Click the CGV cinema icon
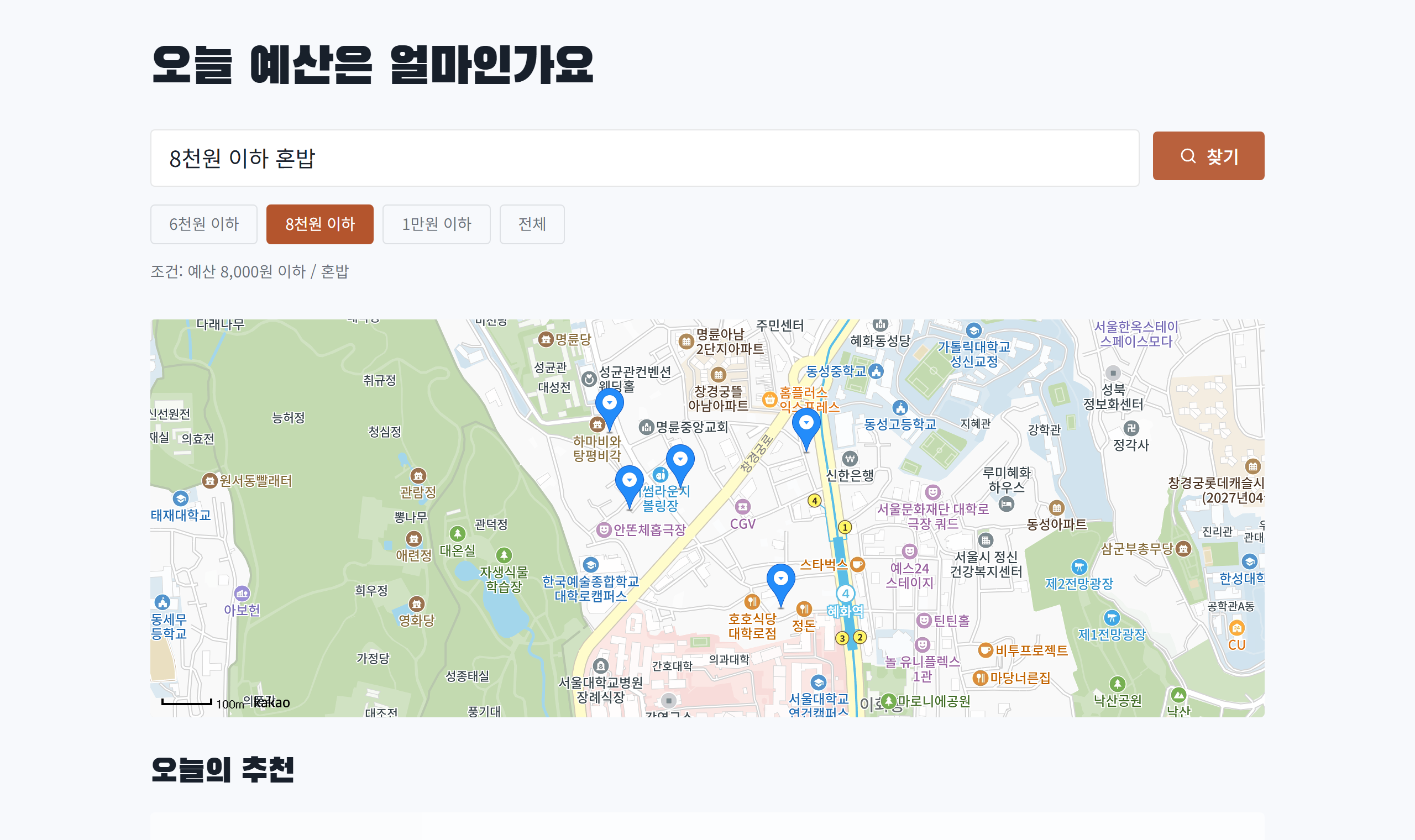 tap(742, 507)
